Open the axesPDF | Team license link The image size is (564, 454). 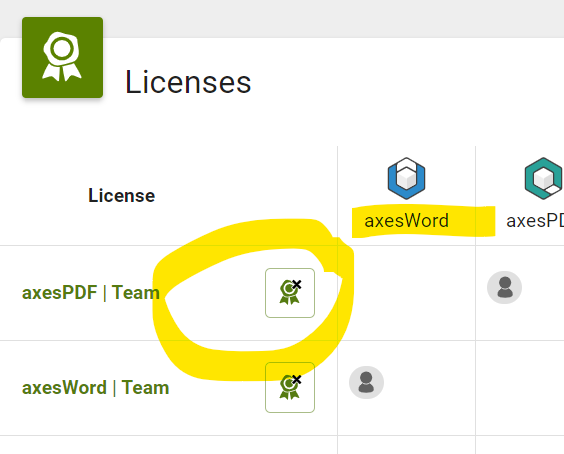coord(91,292)
